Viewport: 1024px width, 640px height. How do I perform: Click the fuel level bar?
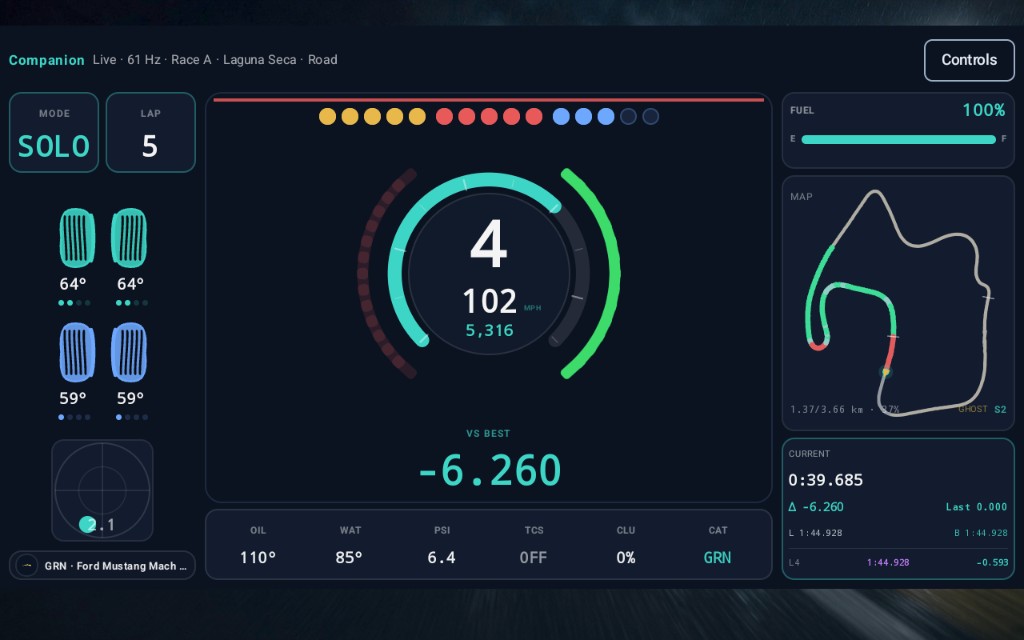(898, 139)
